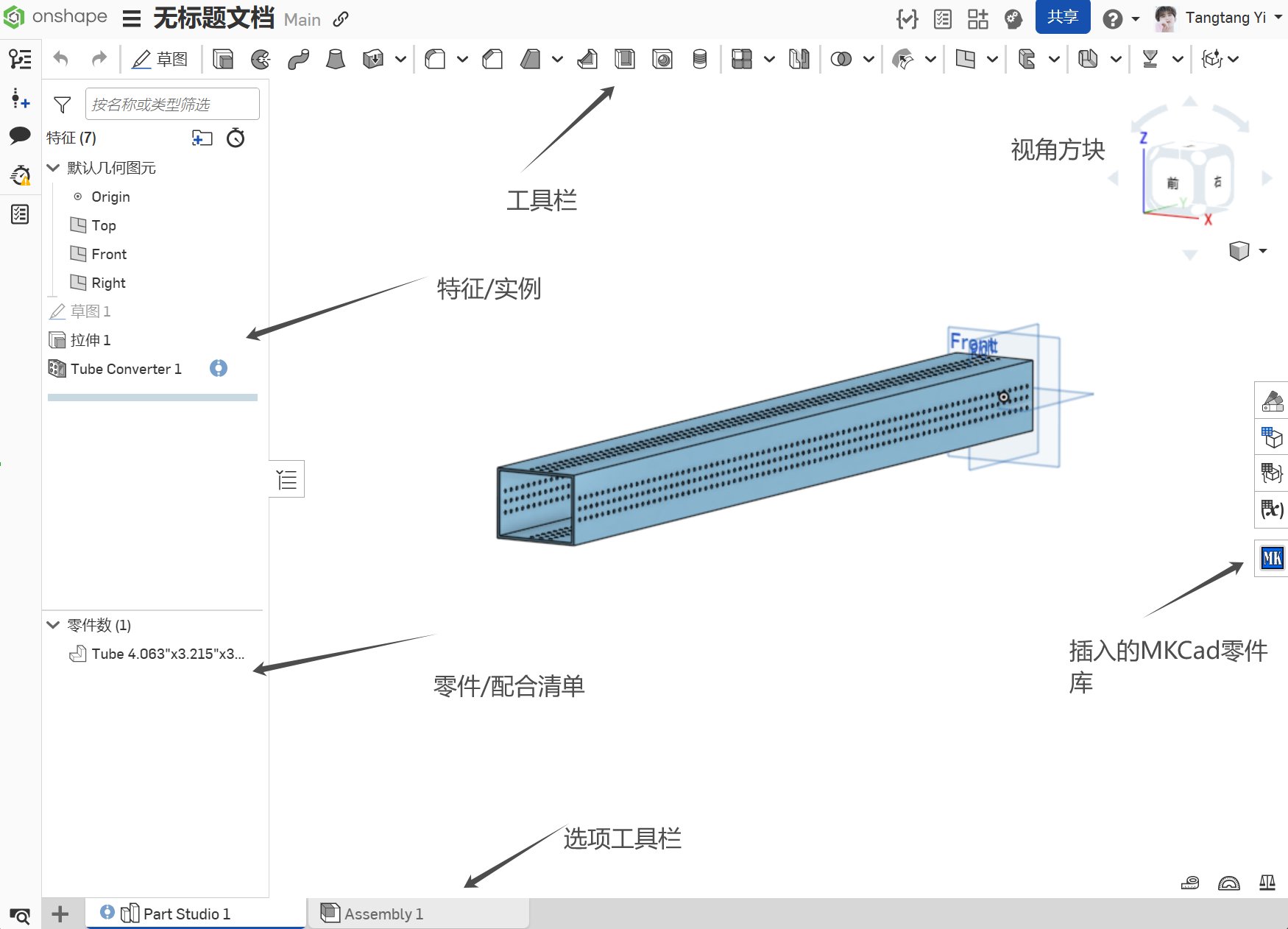Expand the Boolean dropdown arrow

pyautogui.click(x=868, y=59)
